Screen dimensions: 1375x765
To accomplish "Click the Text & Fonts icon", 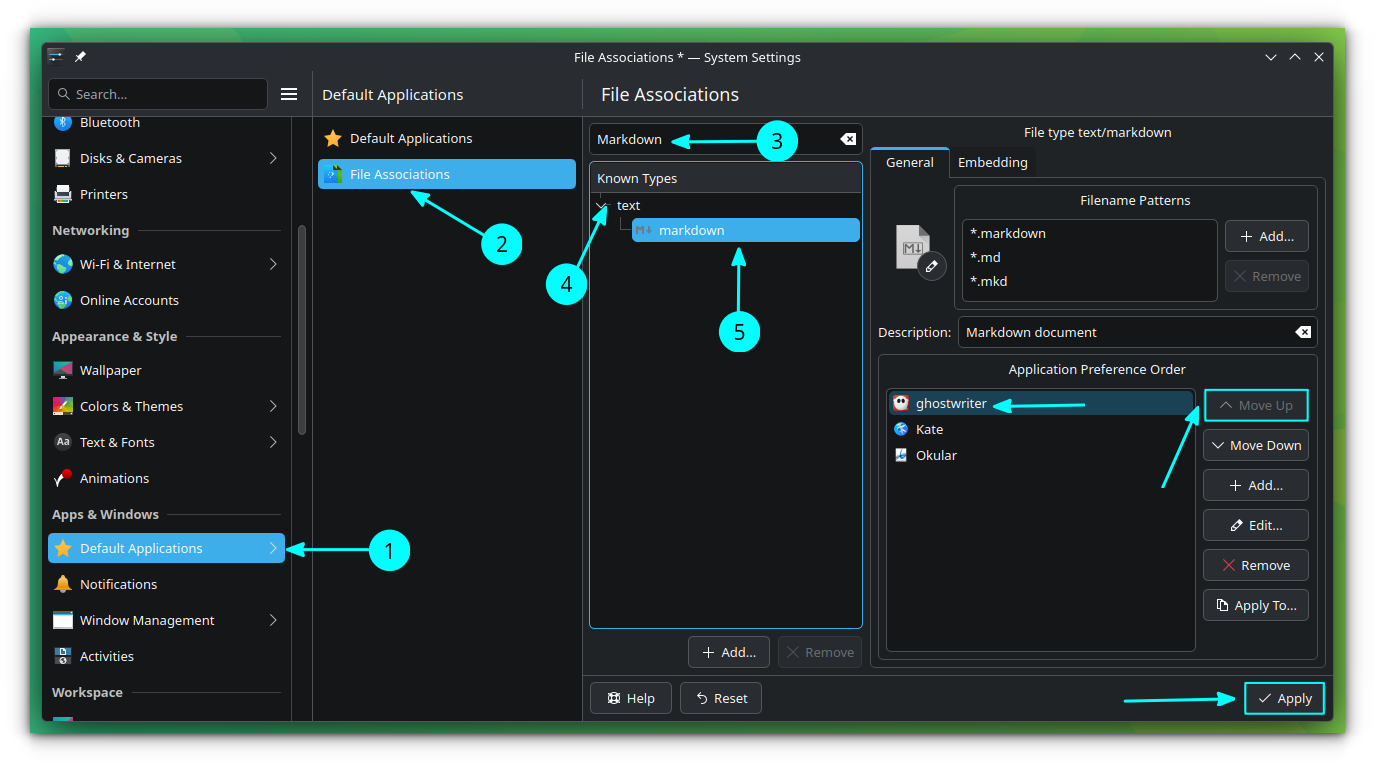I will click(x=63, y=442).
